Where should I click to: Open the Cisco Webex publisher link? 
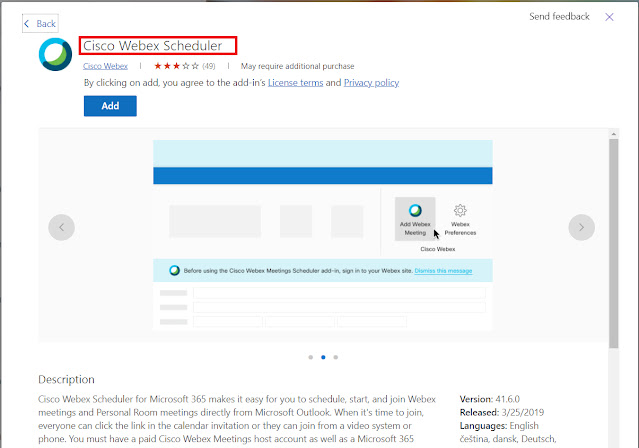point(105,66)
